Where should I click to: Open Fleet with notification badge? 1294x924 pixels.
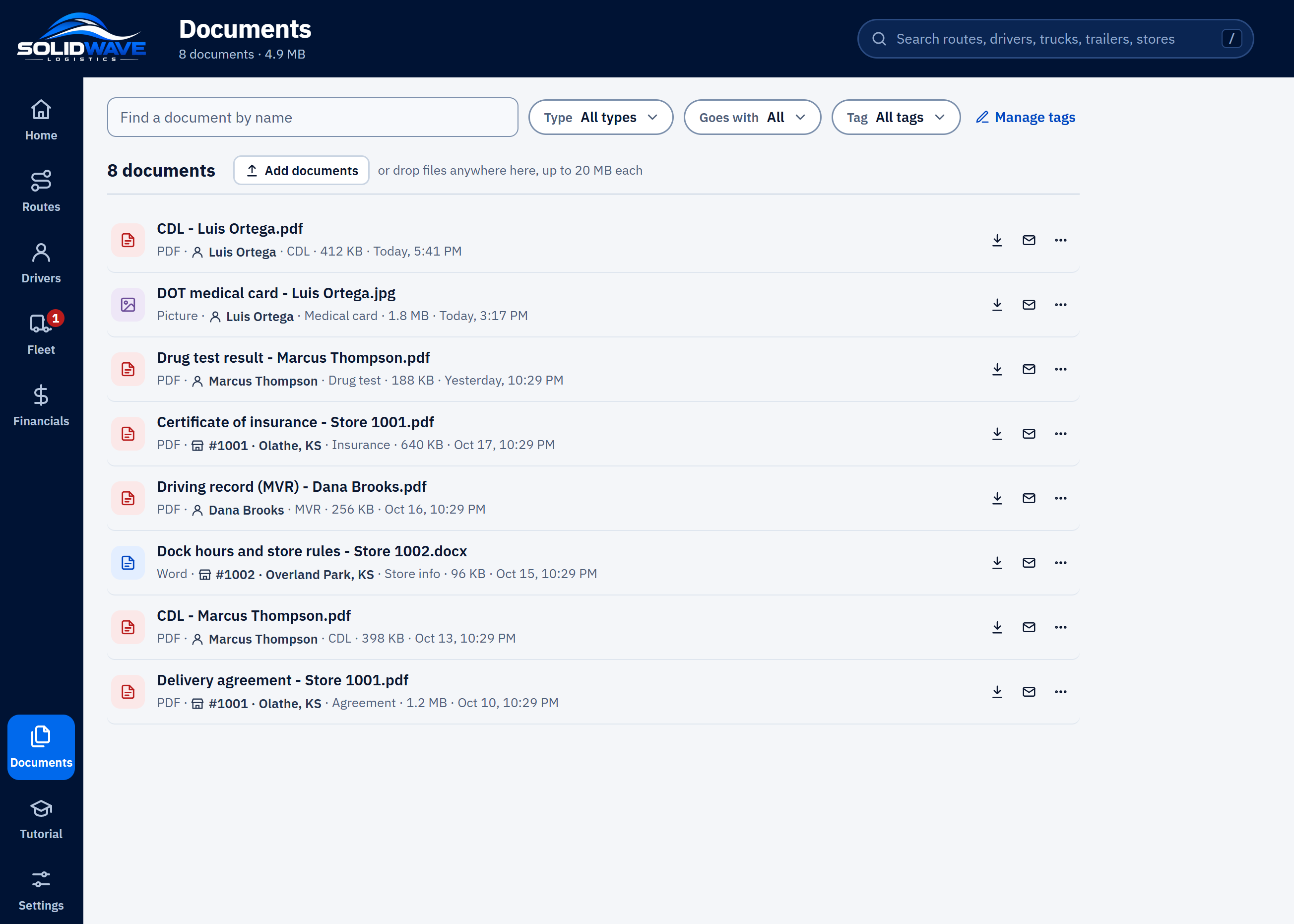[x=41, y=334]
